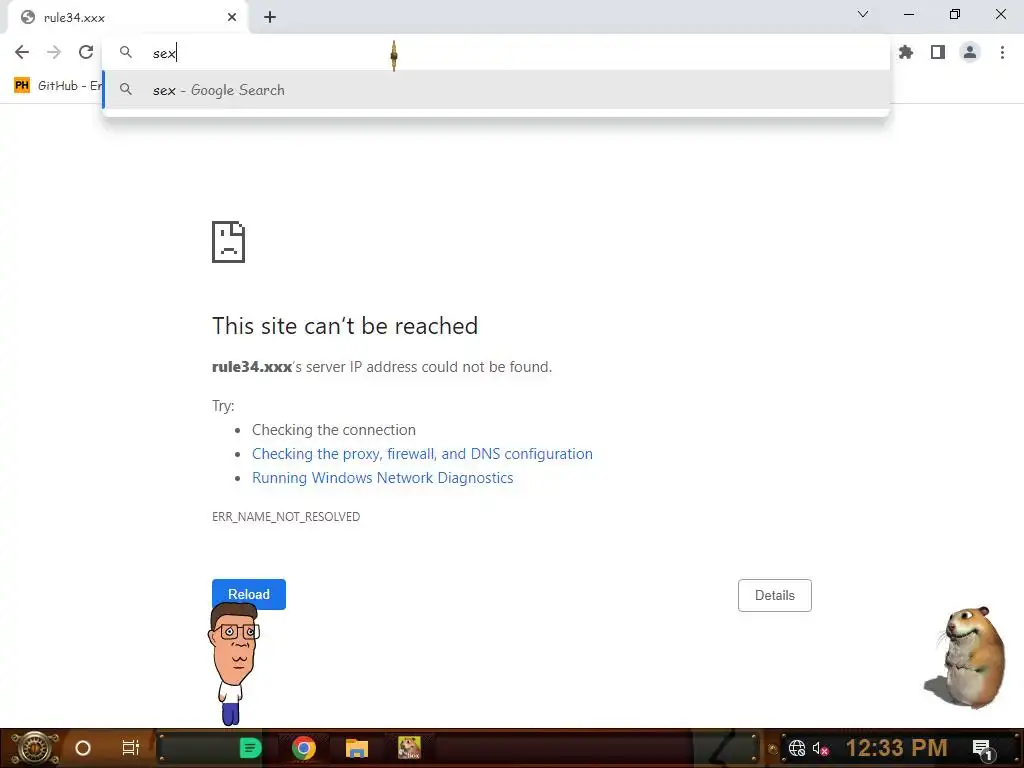Click the 'Checking the connection' bullet

[334, 430]
